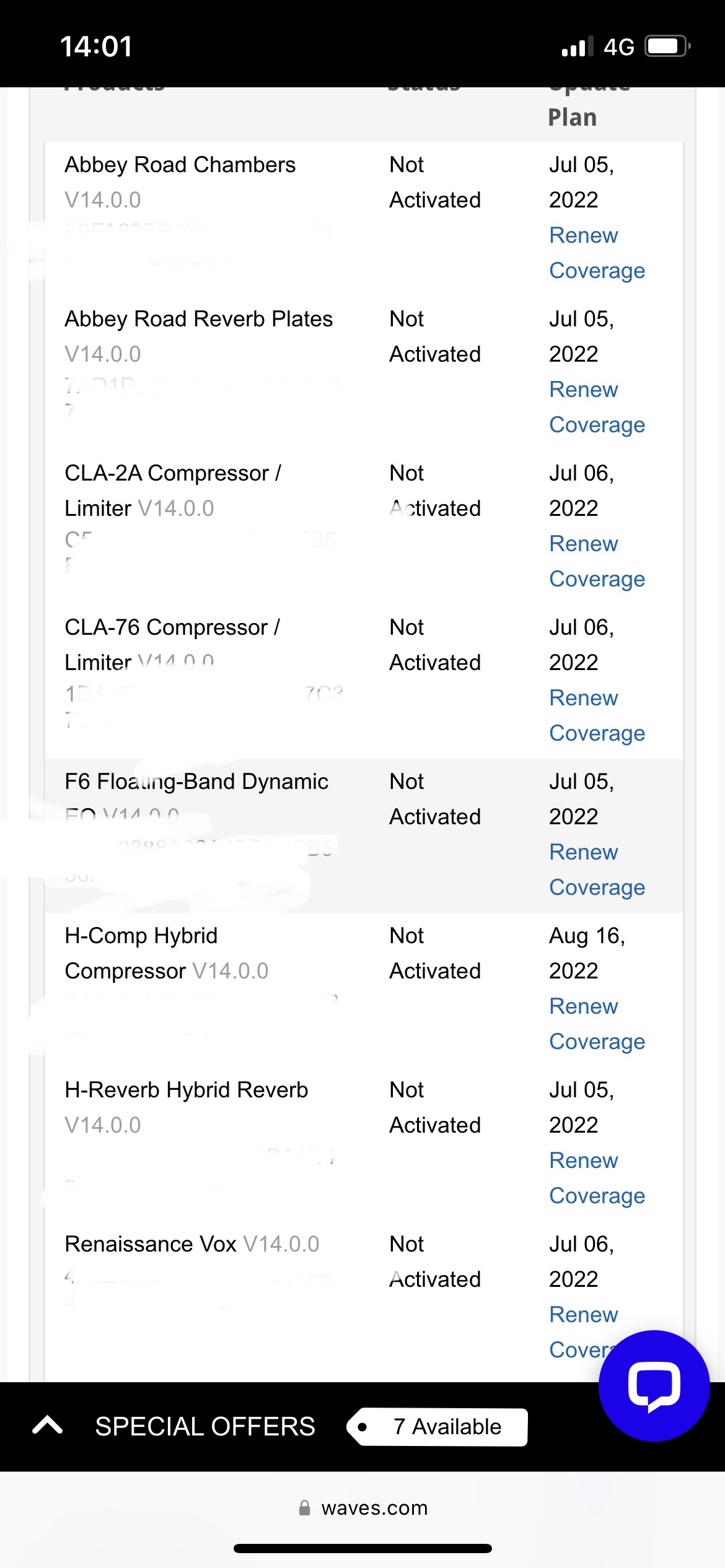Select the Abbey Road Chambers product row
Image resolution: width=725 pixels, height=1568 pixels.
coord(180,165)
